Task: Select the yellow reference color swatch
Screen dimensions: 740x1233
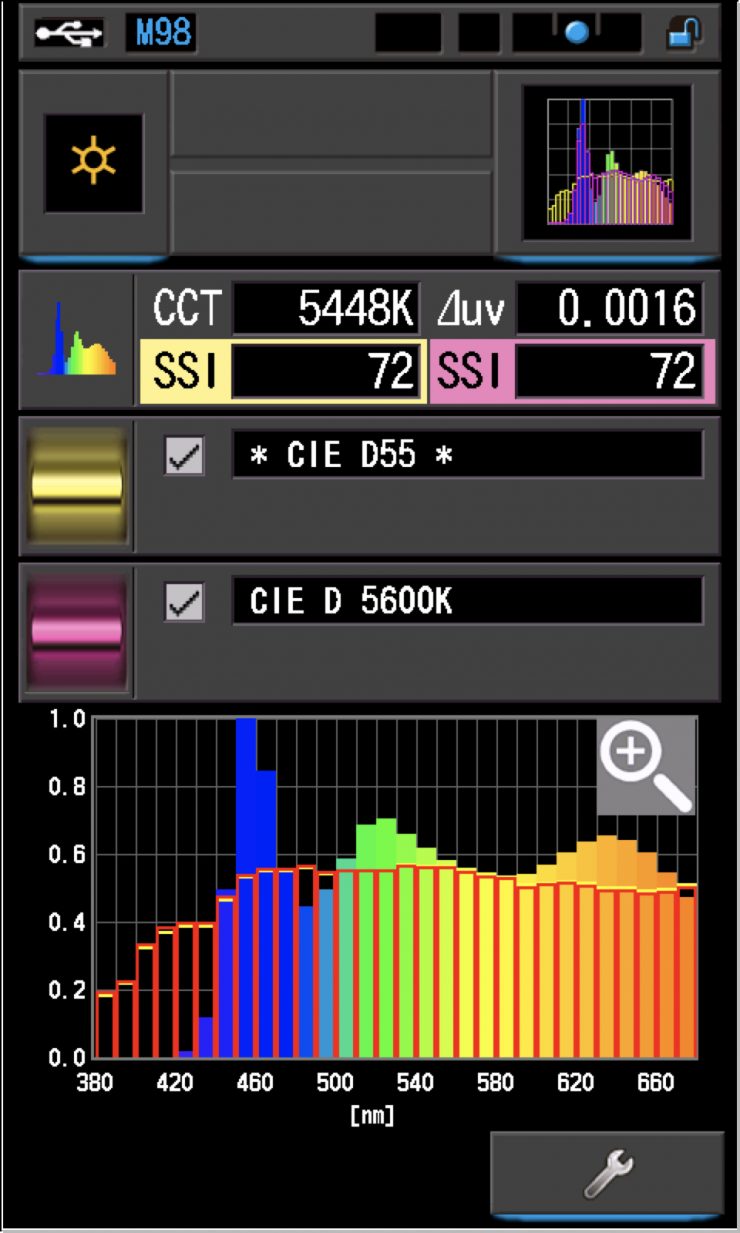Action: [x=77, y=485]
